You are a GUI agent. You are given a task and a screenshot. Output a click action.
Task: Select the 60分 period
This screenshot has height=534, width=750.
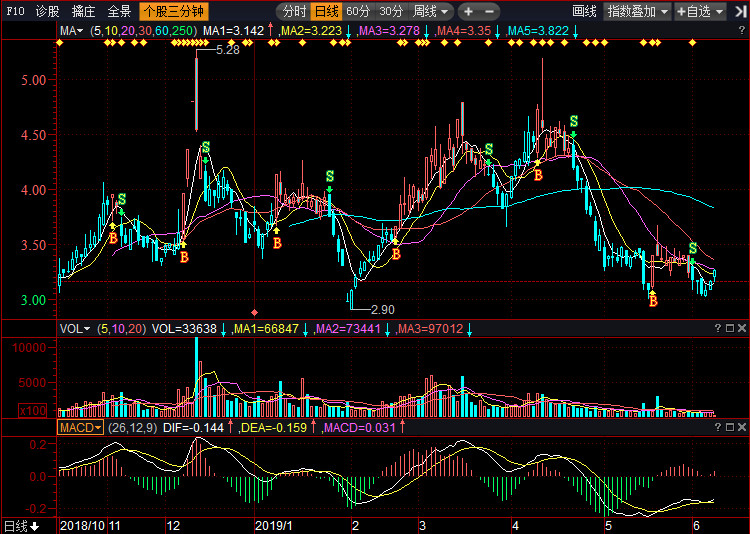(x=358, y=12)
